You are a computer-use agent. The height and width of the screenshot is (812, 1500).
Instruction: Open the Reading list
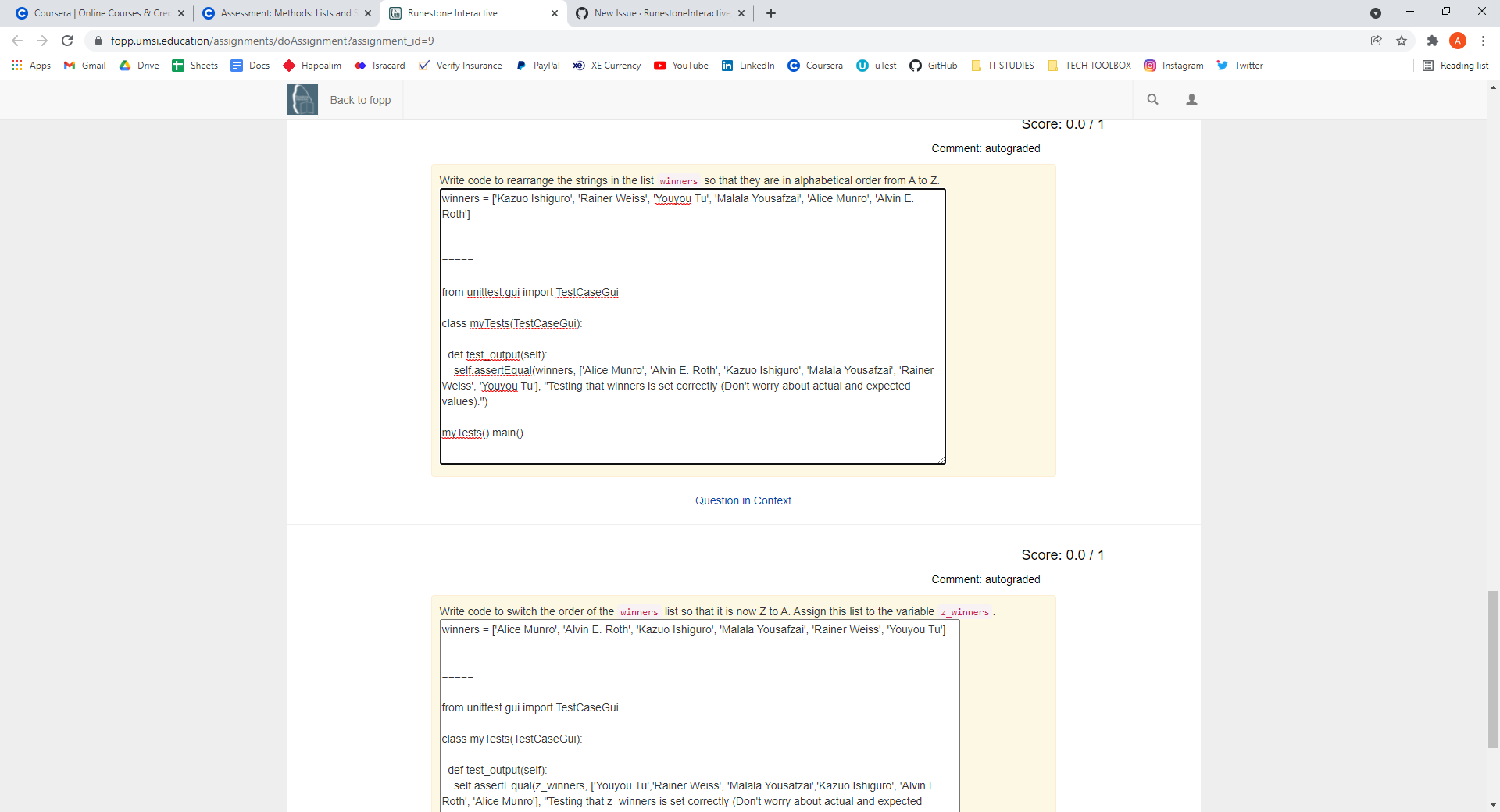pos(1455,66)
